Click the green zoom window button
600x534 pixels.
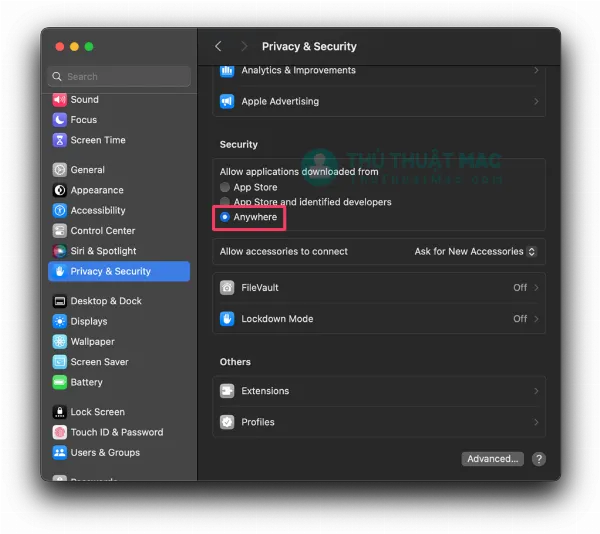[89, 47]
